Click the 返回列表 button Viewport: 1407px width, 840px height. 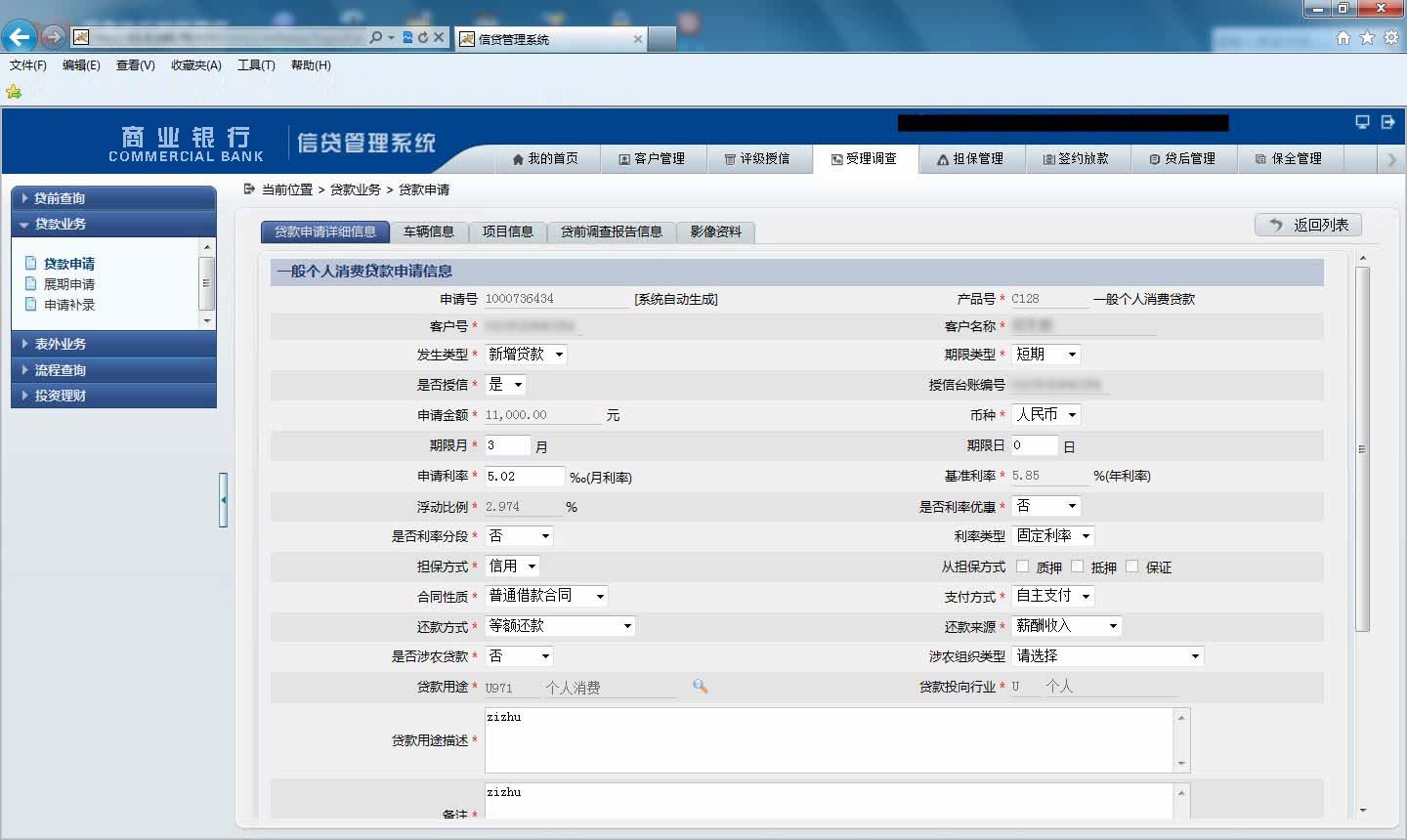(x=1308, y=225)
